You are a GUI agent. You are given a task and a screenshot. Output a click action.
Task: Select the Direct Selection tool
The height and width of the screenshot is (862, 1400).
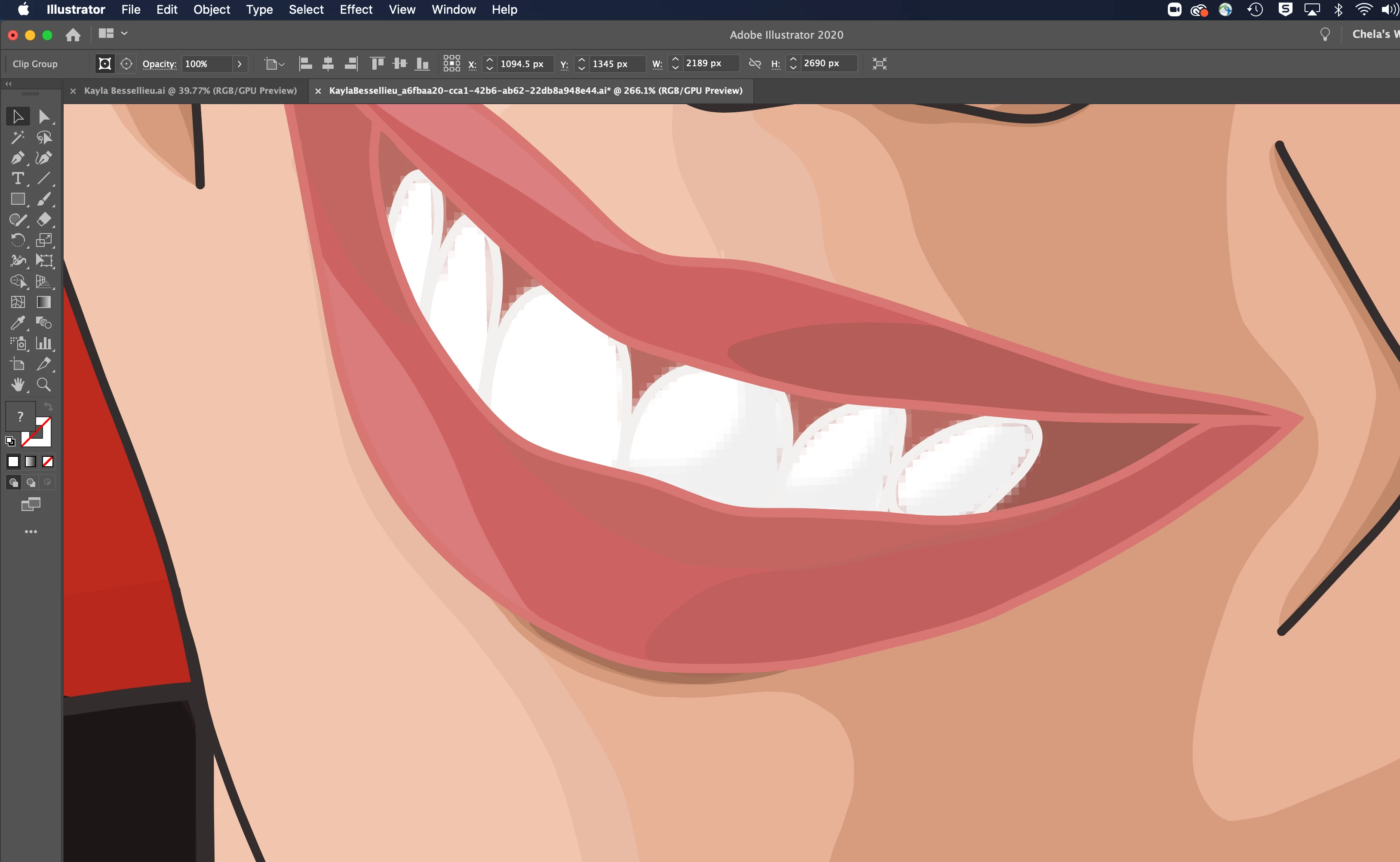pyautogui.click(x=44, y=117)
